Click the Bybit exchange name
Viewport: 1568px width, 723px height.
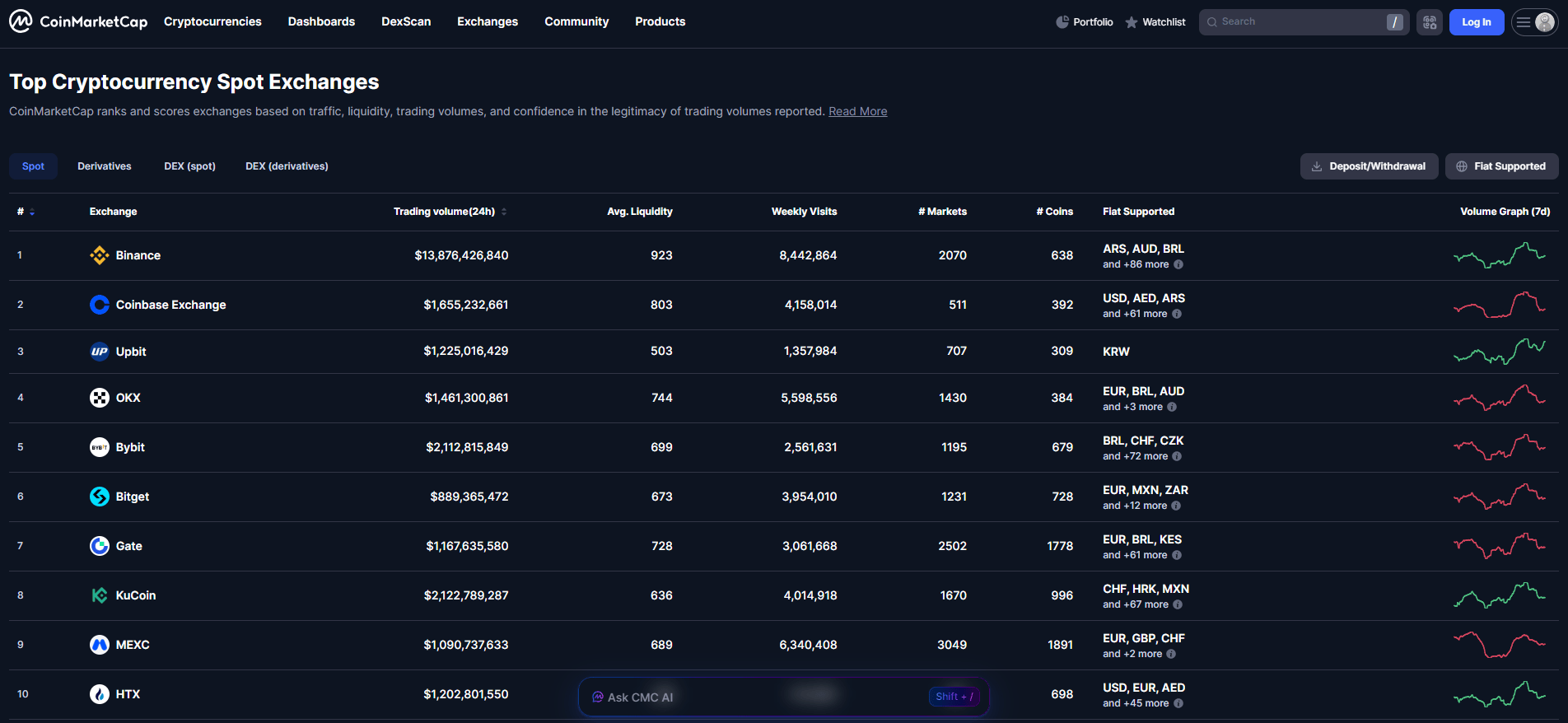[130, 447]
